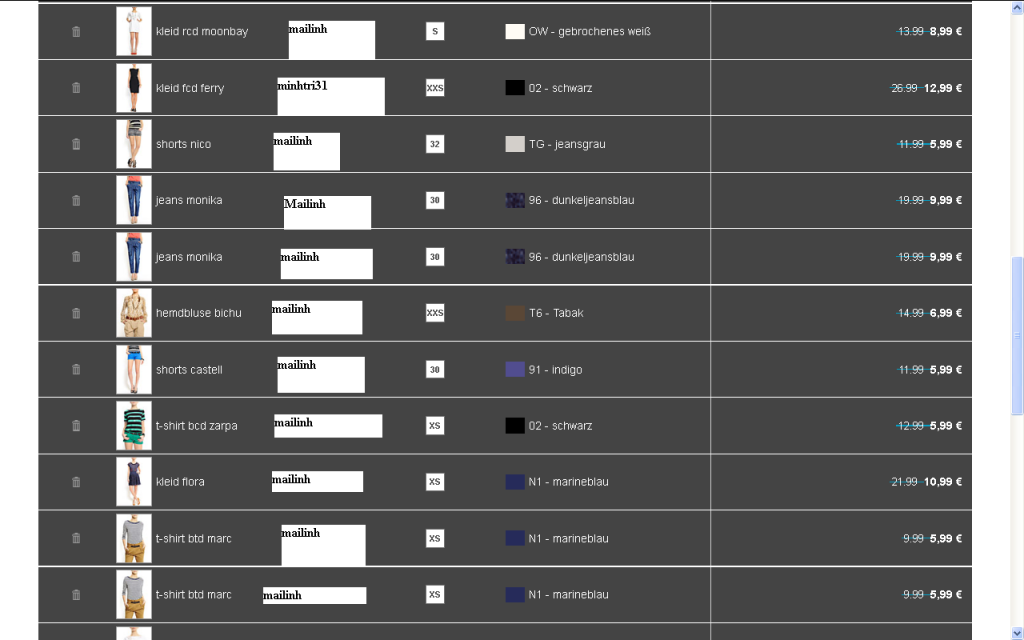
Task: Delete the kleid rcd moonbay item
Action: point(76,32)
